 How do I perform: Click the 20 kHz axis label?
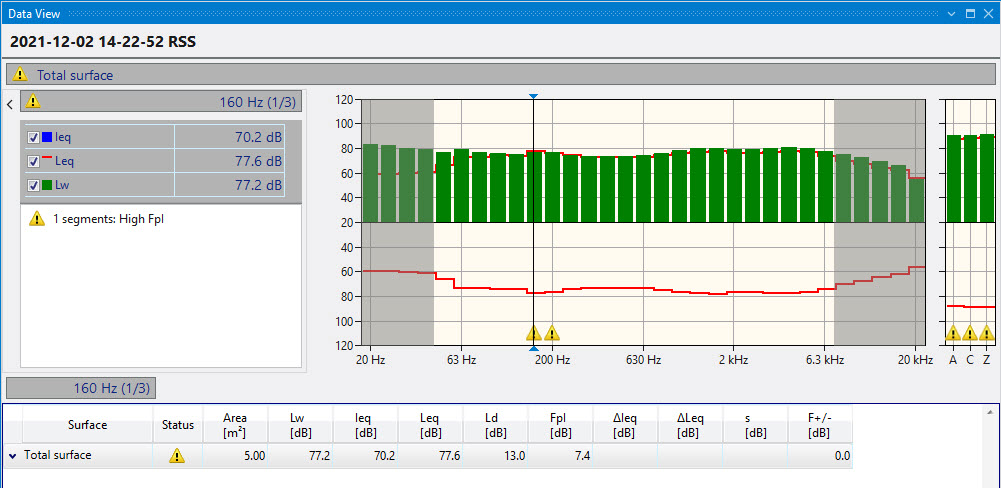point(915,360)
